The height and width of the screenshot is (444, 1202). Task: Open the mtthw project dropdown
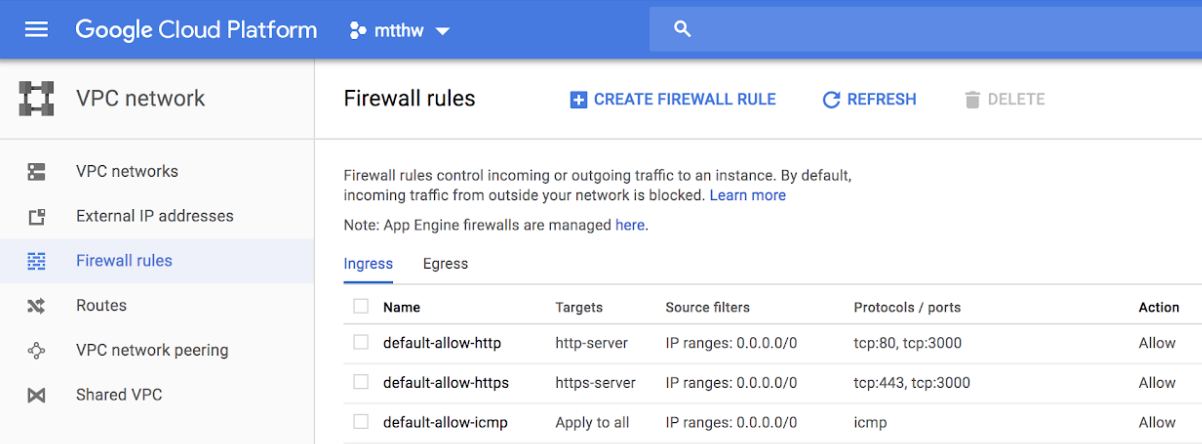[400, 31]
